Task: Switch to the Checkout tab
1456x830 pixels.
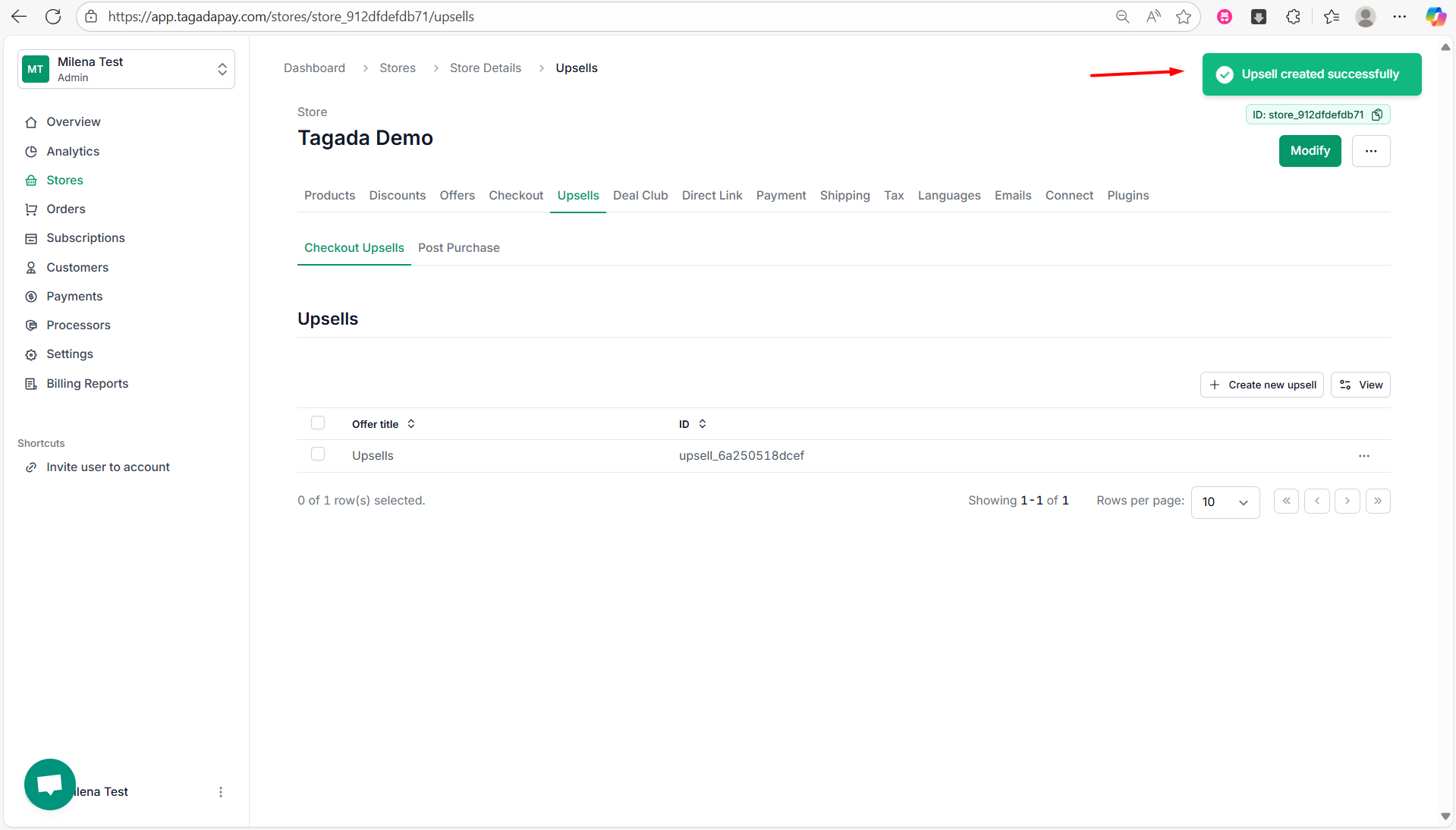Action: point(516,195)
